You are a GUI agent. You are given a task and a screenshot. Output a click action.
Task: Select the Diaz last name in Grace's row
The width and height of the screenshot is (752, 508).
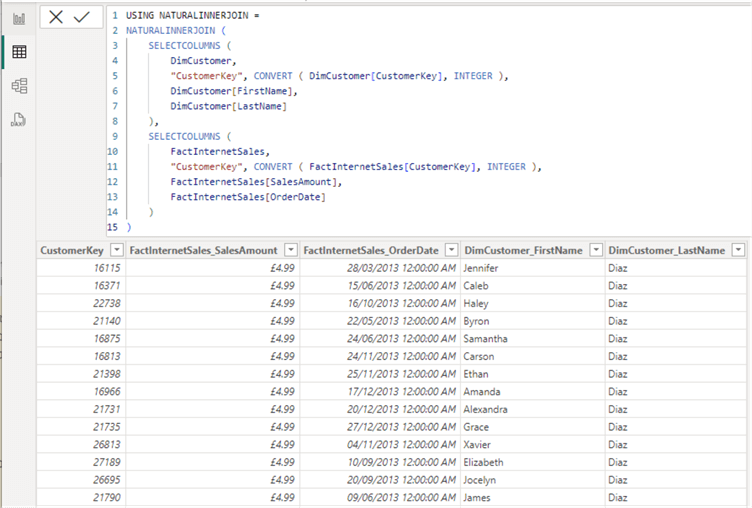[x=676, y=427]
